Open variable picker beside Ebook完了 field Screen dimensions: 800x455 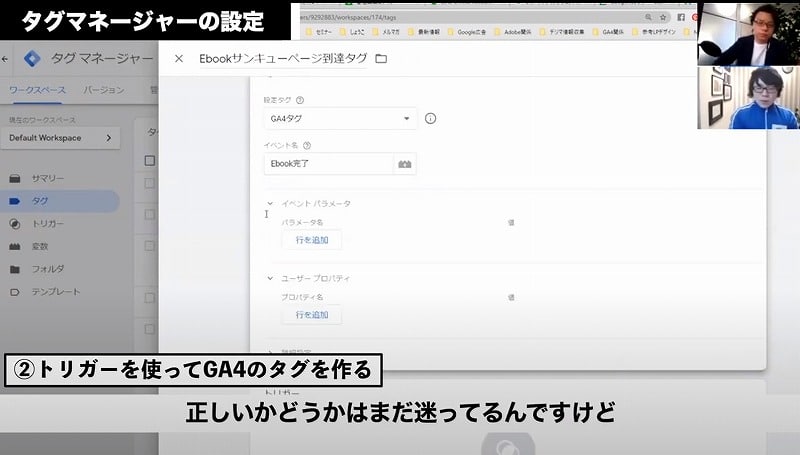405,164
